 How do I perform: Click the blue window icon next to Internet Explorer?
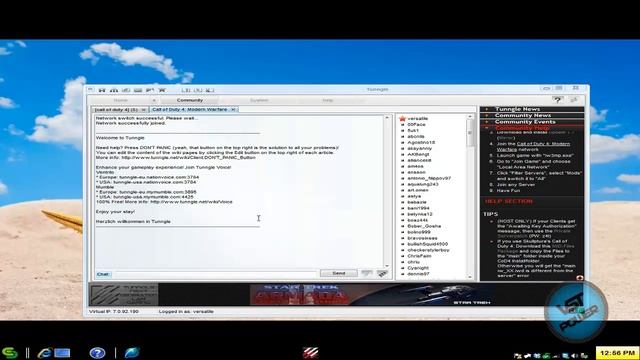[62, 353]
